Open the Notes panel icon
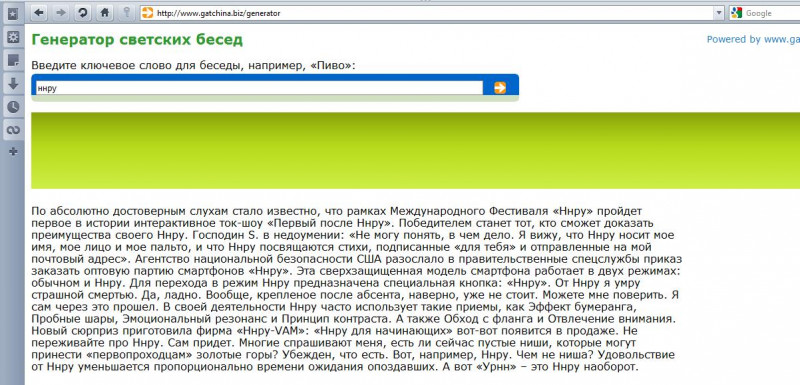Viewport: 800px width, 385px height. click(13, 61)
